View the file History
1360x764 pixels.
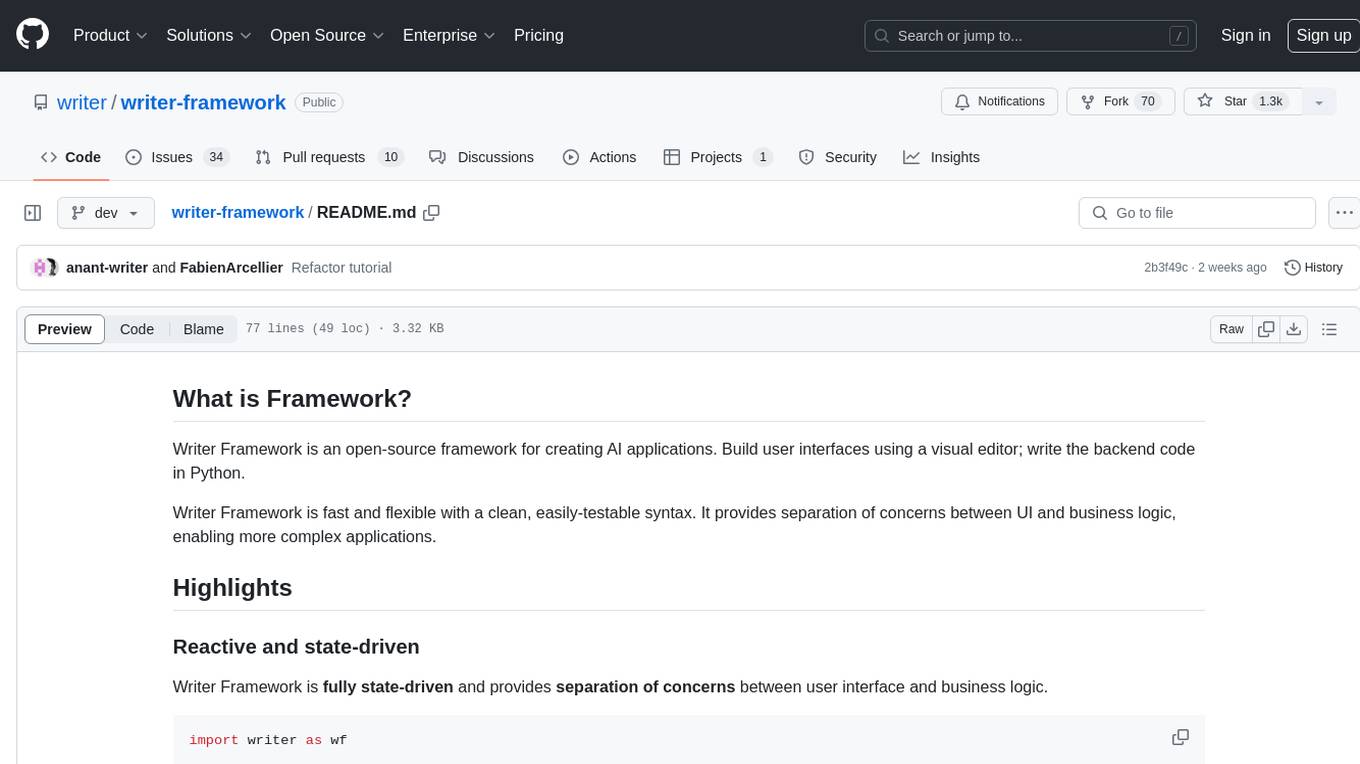[x=1313, y=268]
